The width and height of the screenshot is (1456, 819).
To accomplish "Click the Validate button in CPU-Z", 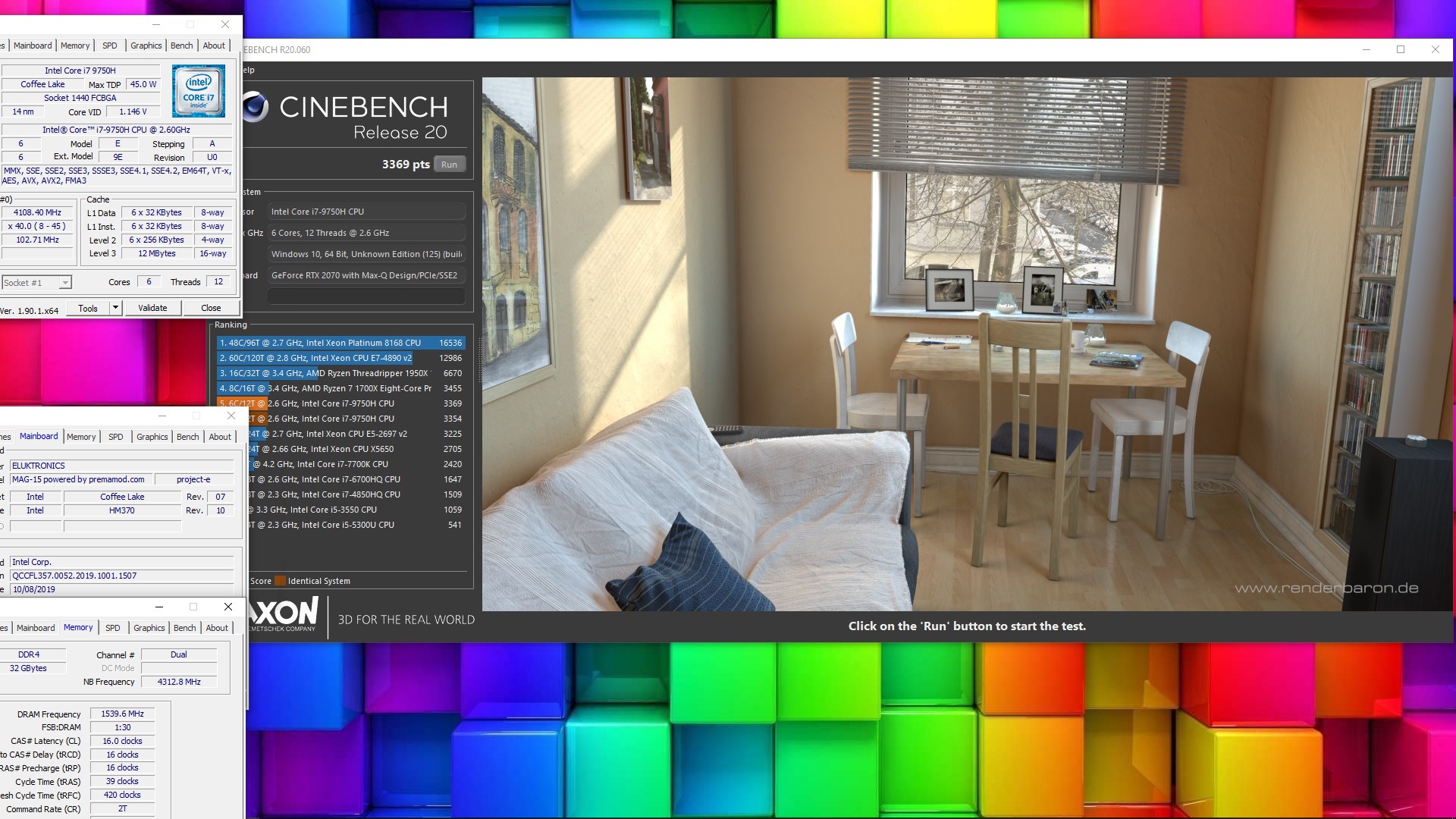I will 152,308.
